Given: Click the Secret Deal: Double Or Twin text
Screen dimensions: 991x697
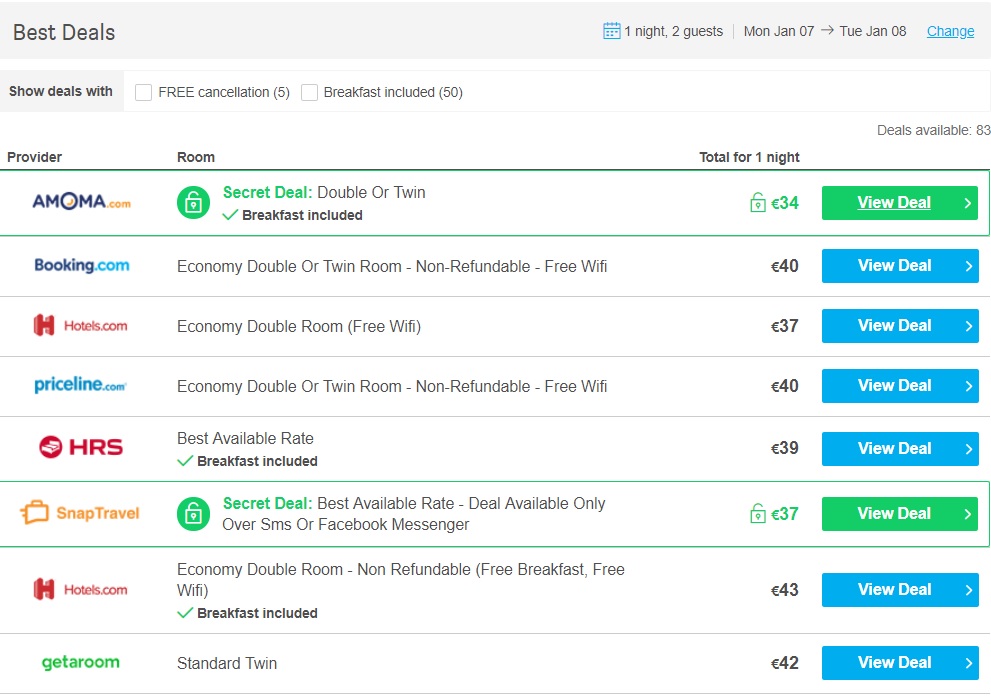Looking at the screenshot, I should [x=324, y=192].
